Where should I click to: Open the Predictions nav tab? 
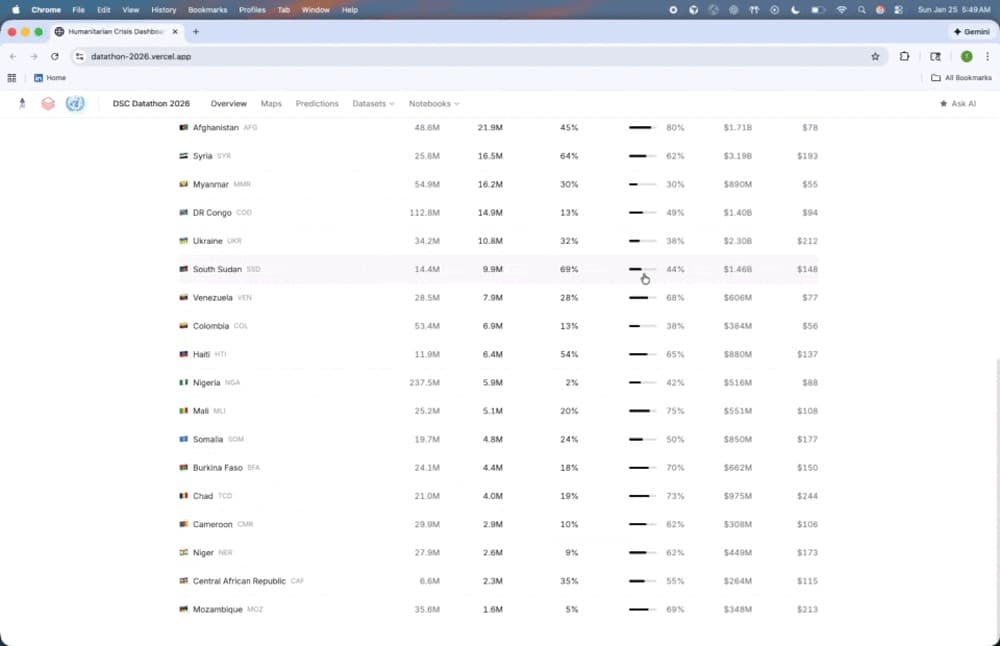coord(317,103)
